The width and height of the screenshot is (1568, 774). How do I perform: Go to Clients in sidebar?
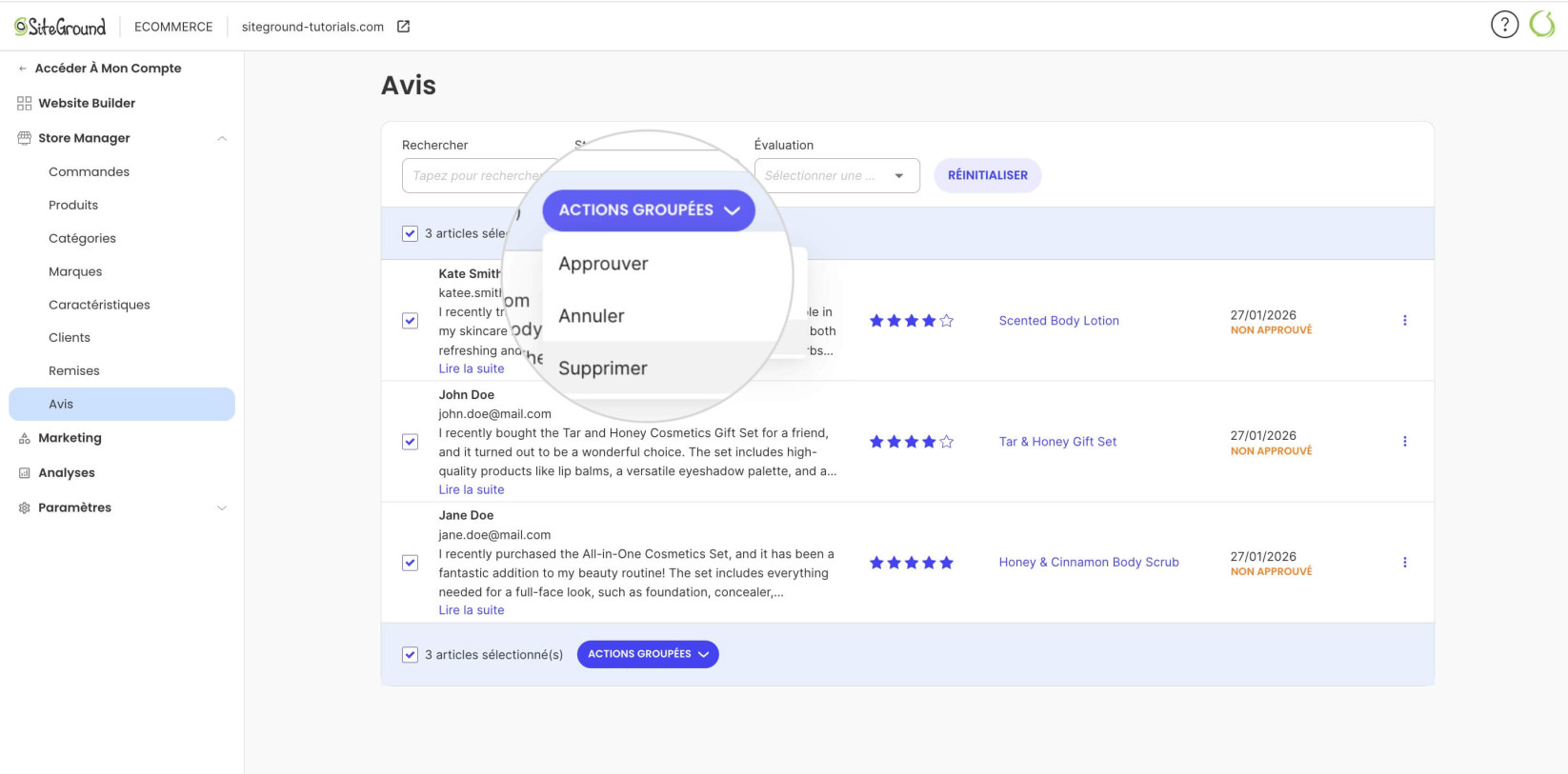coord(70,338)
